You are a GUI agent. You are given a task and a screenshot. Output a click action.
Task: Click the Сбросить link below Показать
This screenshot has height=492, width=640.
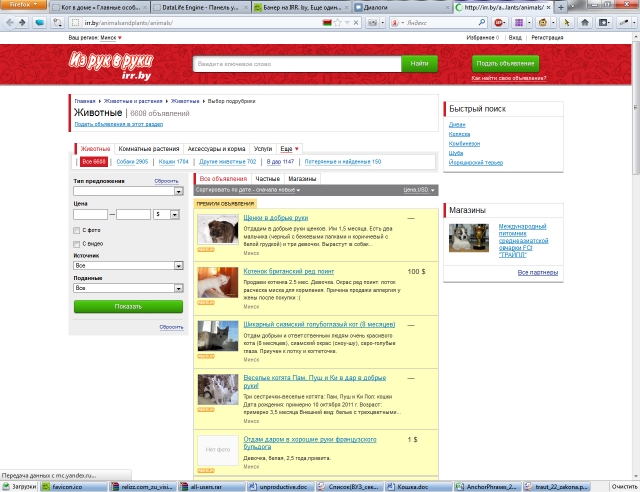pyautogui.click(x=171, y=327)
